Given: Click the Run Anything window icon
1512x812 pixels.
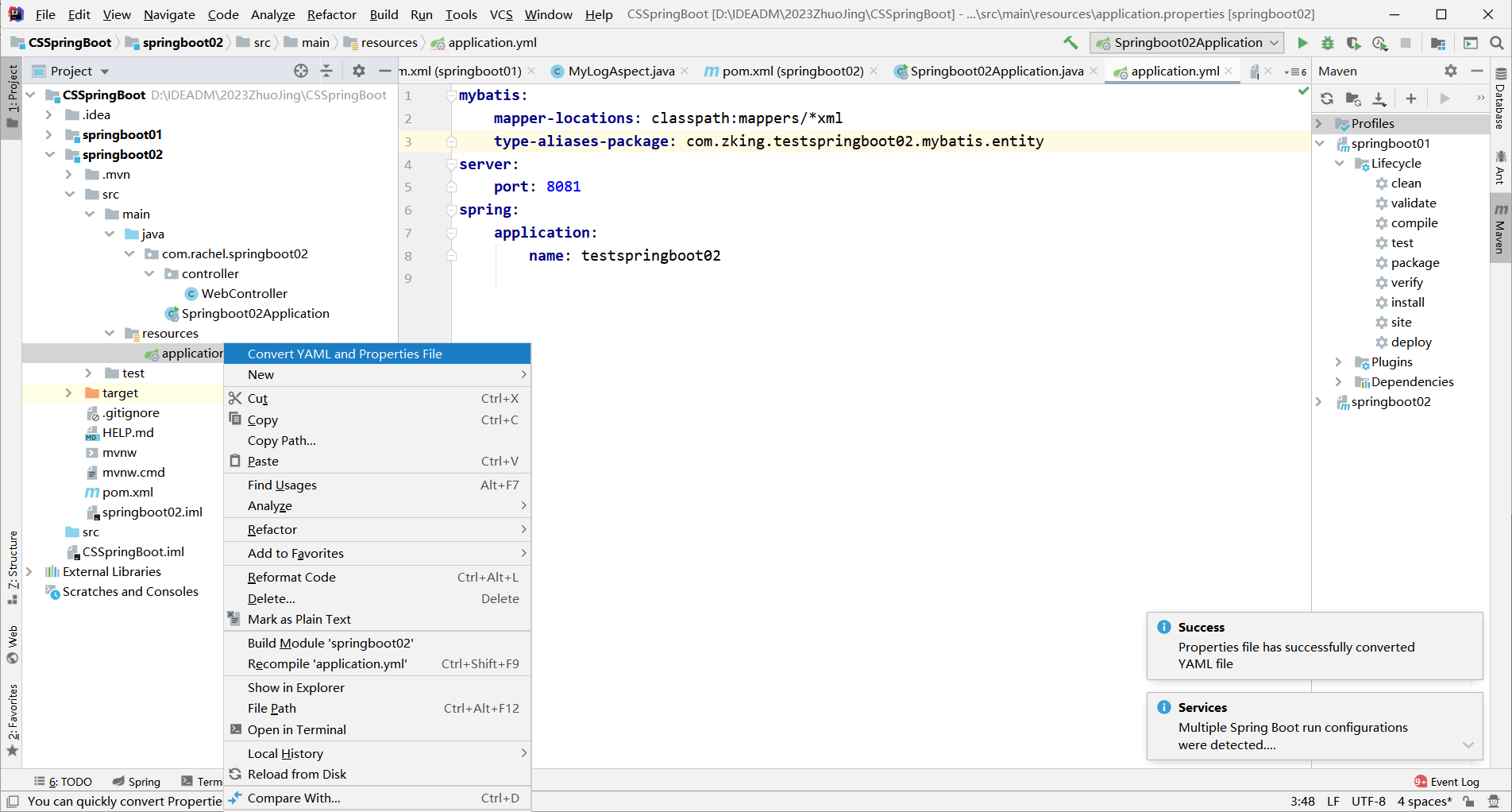Looking at the screenshot, I should (x=1471, y=43).
